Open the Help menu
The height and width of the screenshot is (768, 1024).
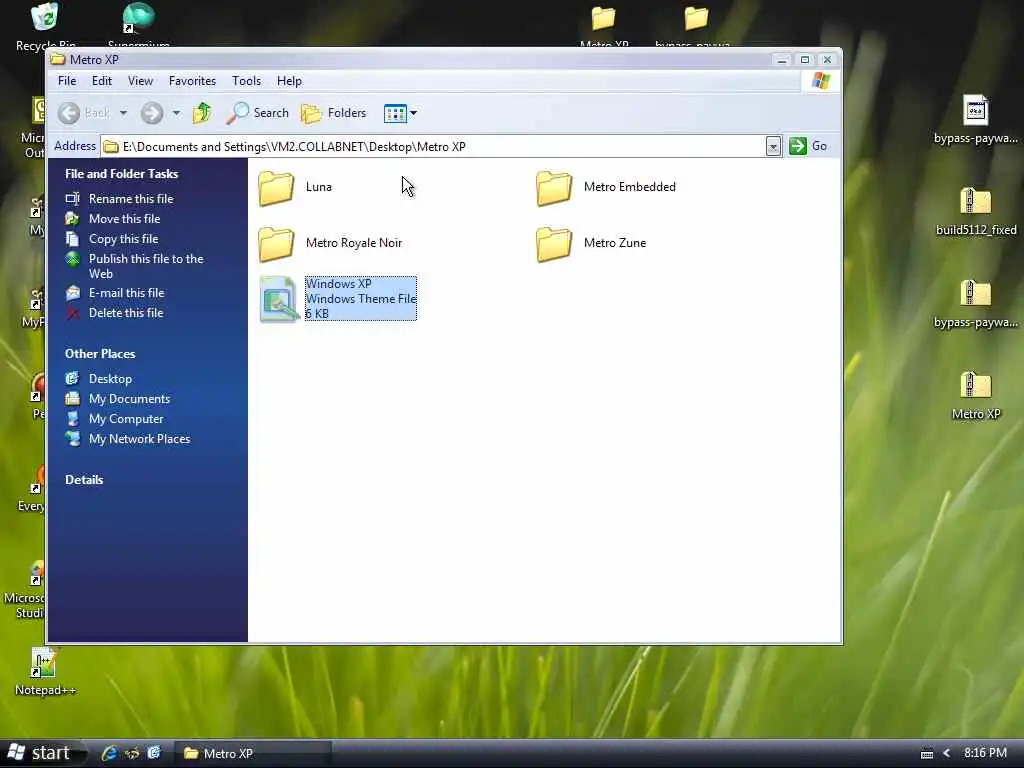tap(289, 81)
